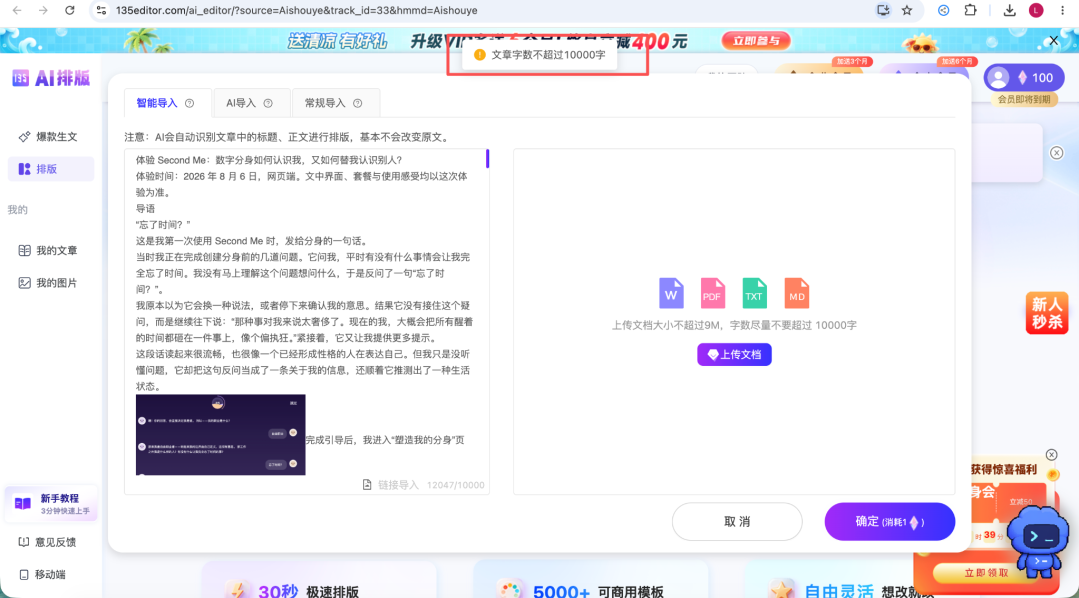Click help icon next to 常规导入
The width and height of the screenshot is (1079, 598).
357,103
